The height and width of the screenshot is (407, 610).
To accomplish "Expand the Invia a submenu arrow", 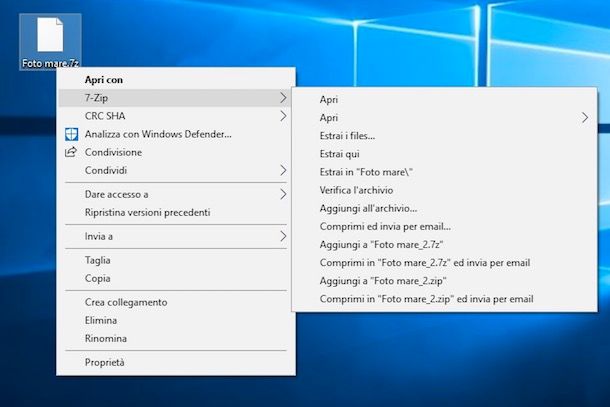I will pos(283,236).
